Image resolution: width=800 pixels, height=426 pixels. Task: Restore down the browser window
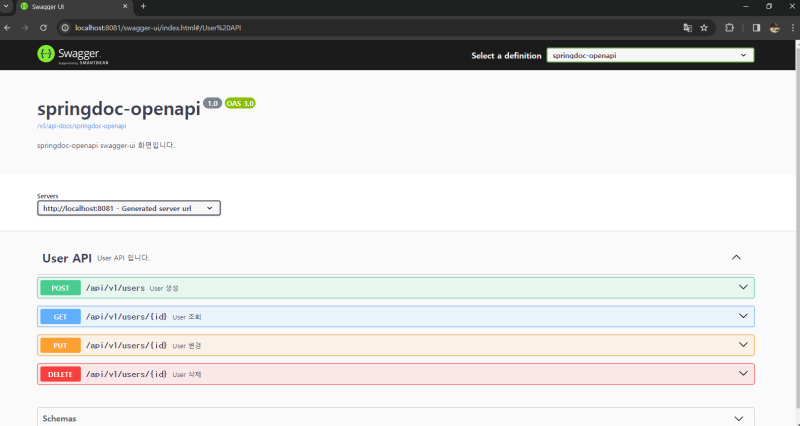tap(769, 7)
